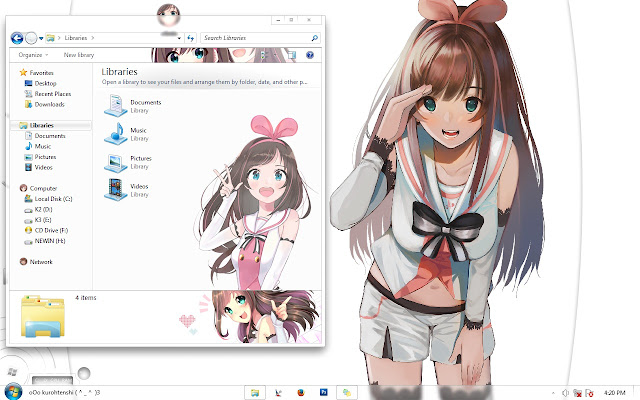Viewport: 640px width, 400px height.
Task: Click the Libraries folder icon in details pane
Action: (43, 317)
